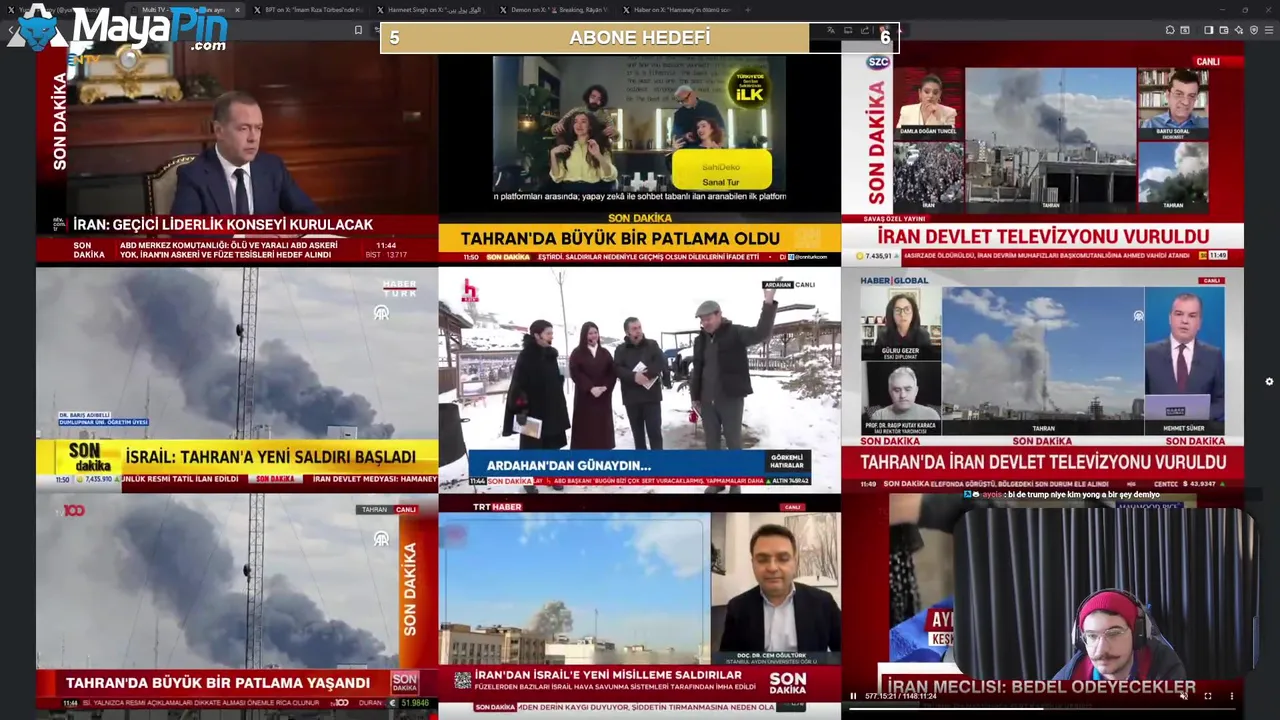The height and width of the screenshot is (720, 1280).
Task: Restore down the browser window
Action: point(1245,10)
